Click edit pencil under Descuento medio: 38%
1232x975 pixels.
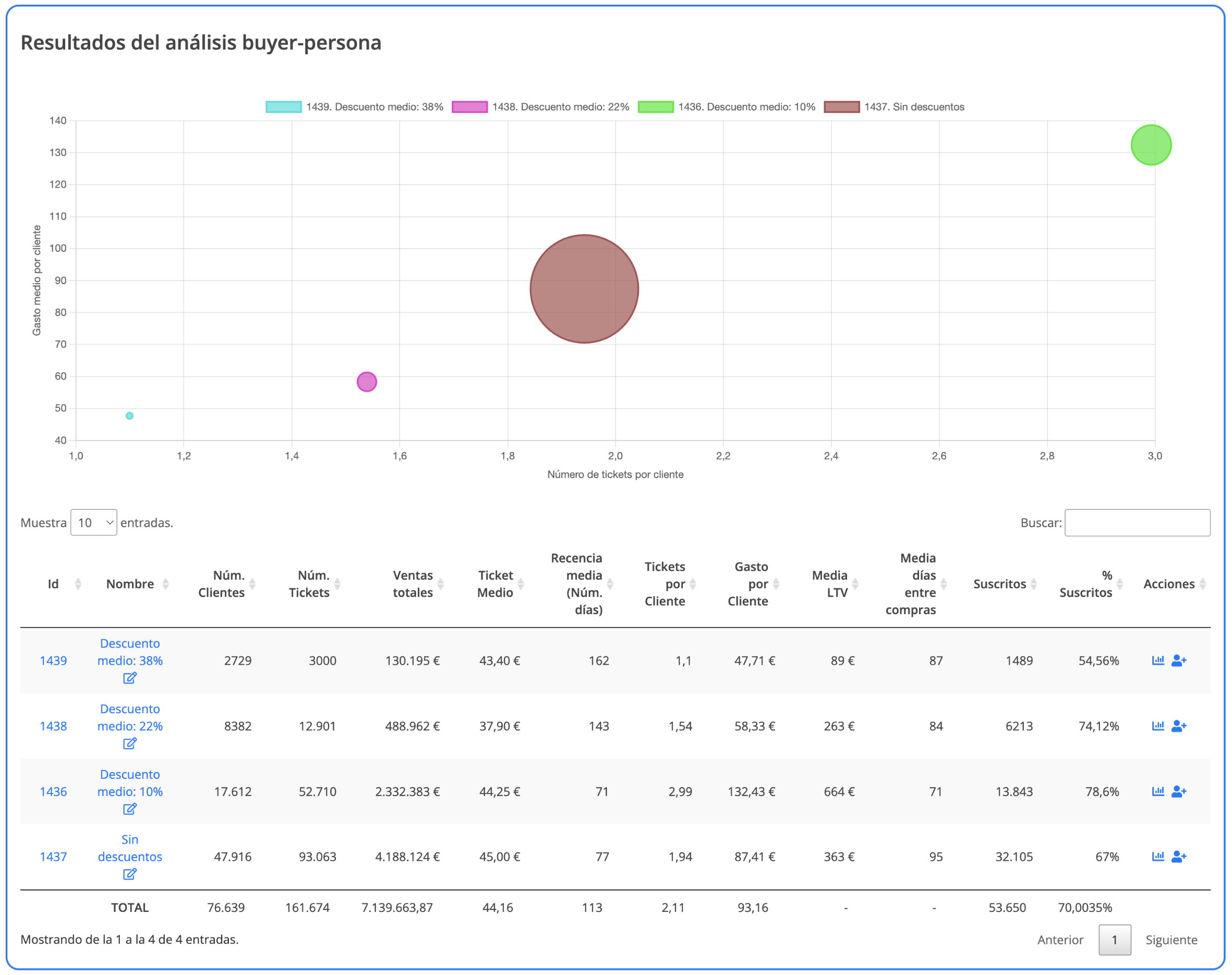pyautogui.click(x=129, y=678)
